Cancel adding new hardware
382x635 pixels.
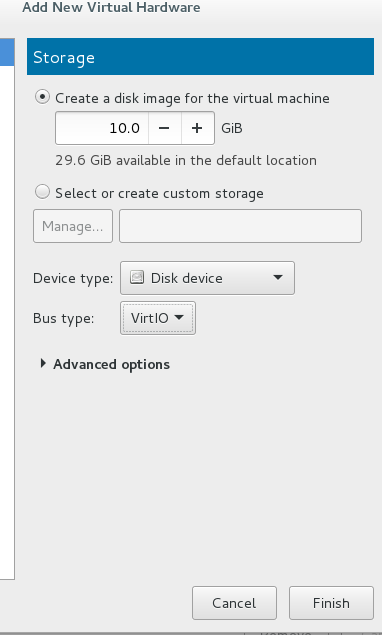[x=234, y=603]
